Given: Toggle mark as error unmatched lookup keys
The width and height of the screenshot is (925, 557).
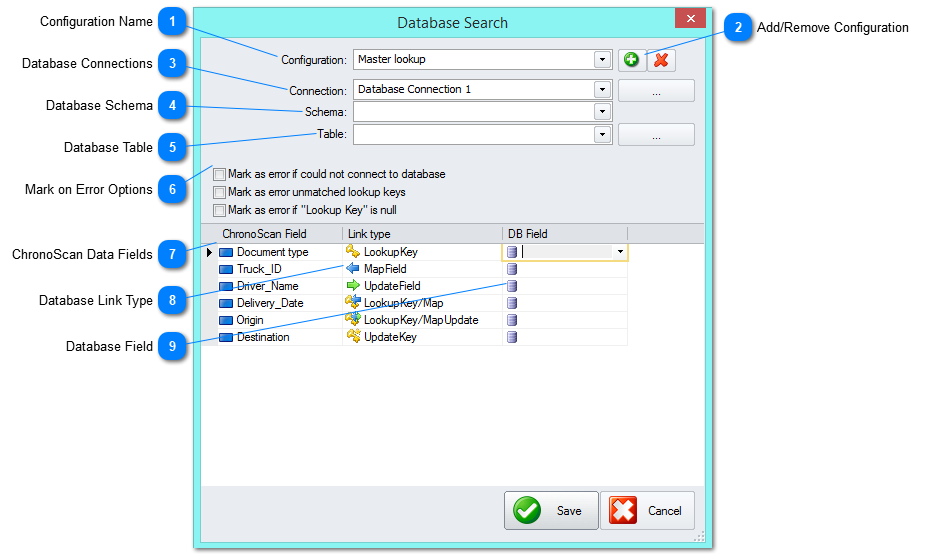Looking at the screenshot, I should point(219,192).
